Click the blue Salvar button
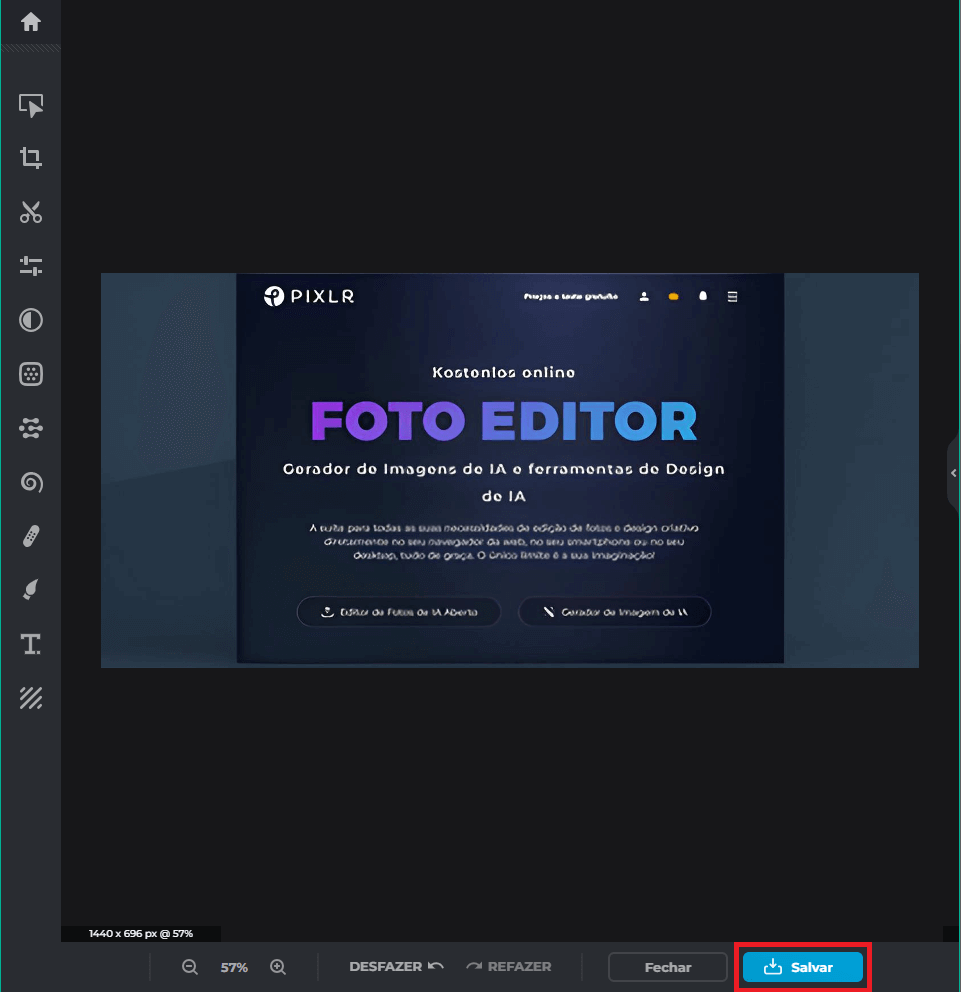 [802, 967]
